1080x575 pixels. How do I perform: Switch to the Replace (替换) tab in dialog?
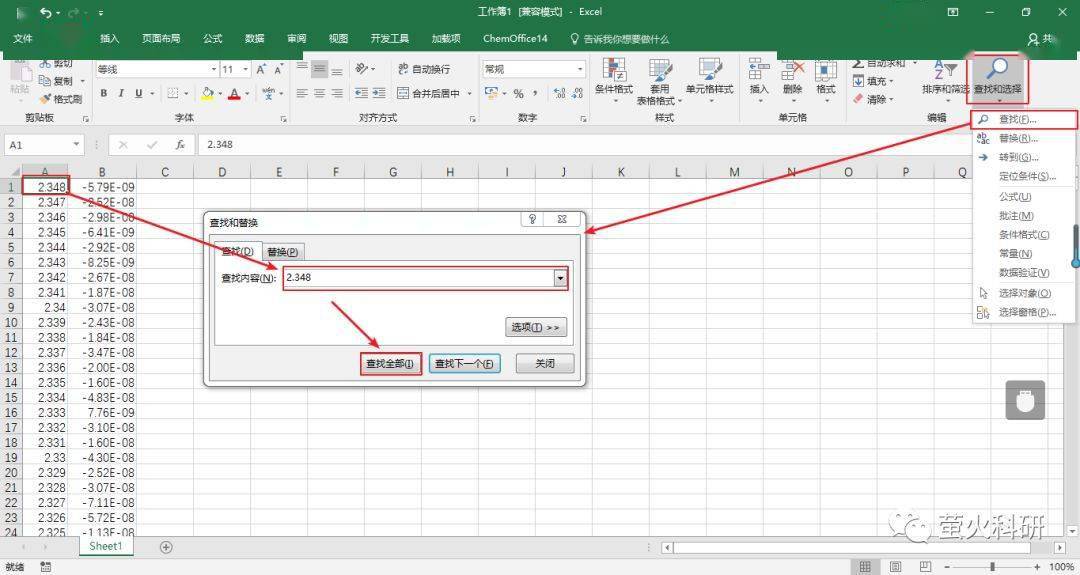tap(282, 252)
